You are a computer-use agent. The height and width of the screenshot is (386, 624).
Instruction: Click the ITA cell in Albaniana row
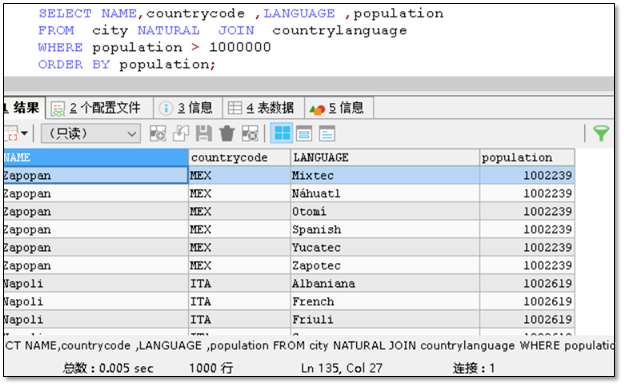pos(239,283)
